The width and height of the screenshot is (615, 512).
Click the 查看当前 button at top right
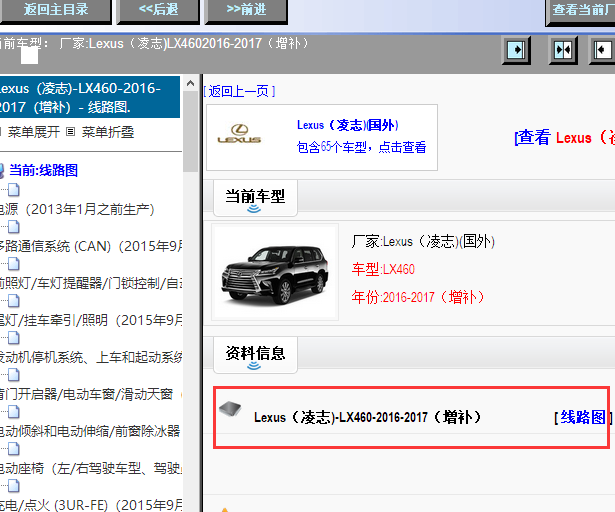click(580, 11)
